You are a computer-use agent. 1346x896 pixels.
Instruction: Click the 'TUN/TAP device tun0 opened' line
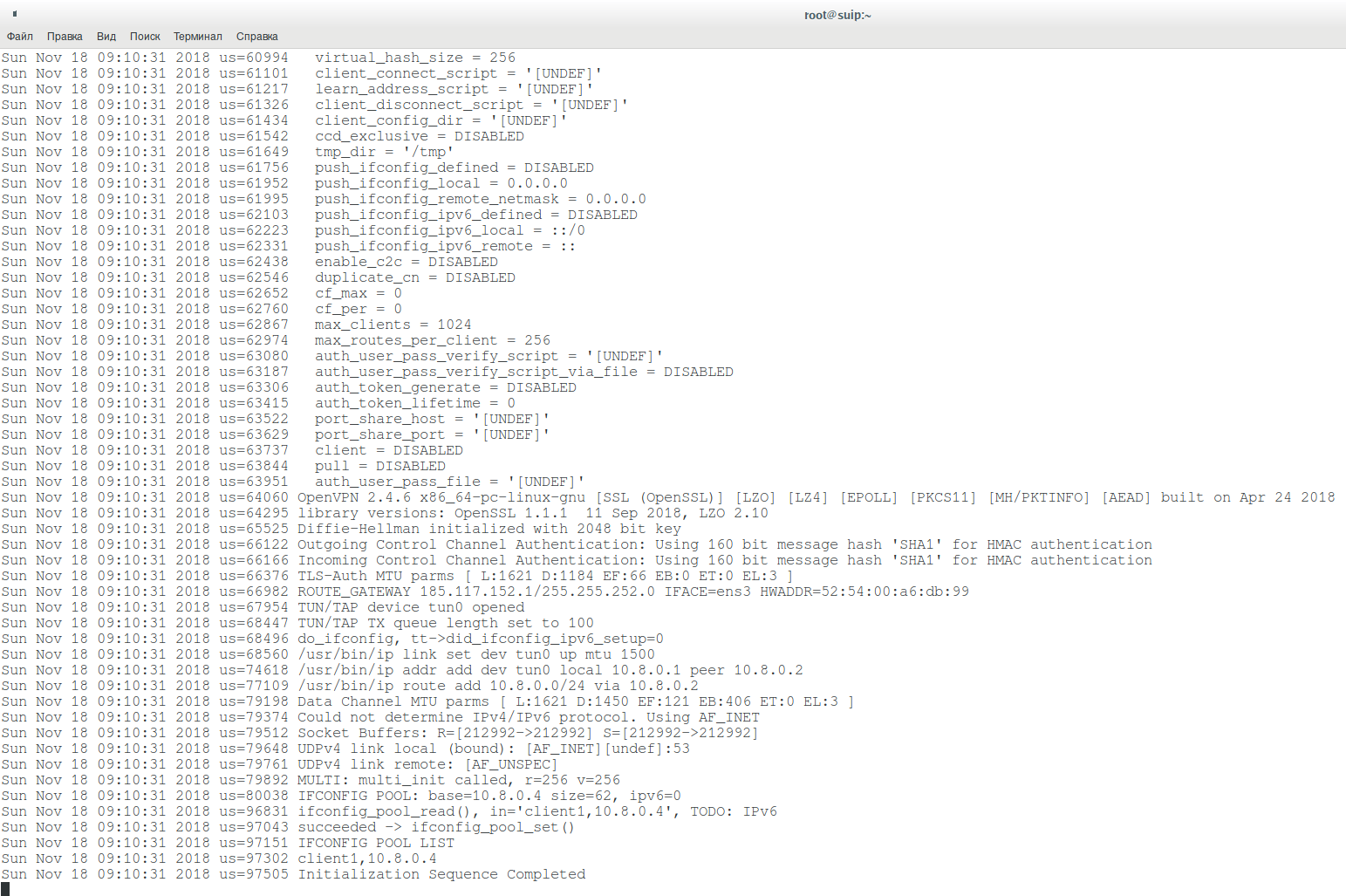411,607
